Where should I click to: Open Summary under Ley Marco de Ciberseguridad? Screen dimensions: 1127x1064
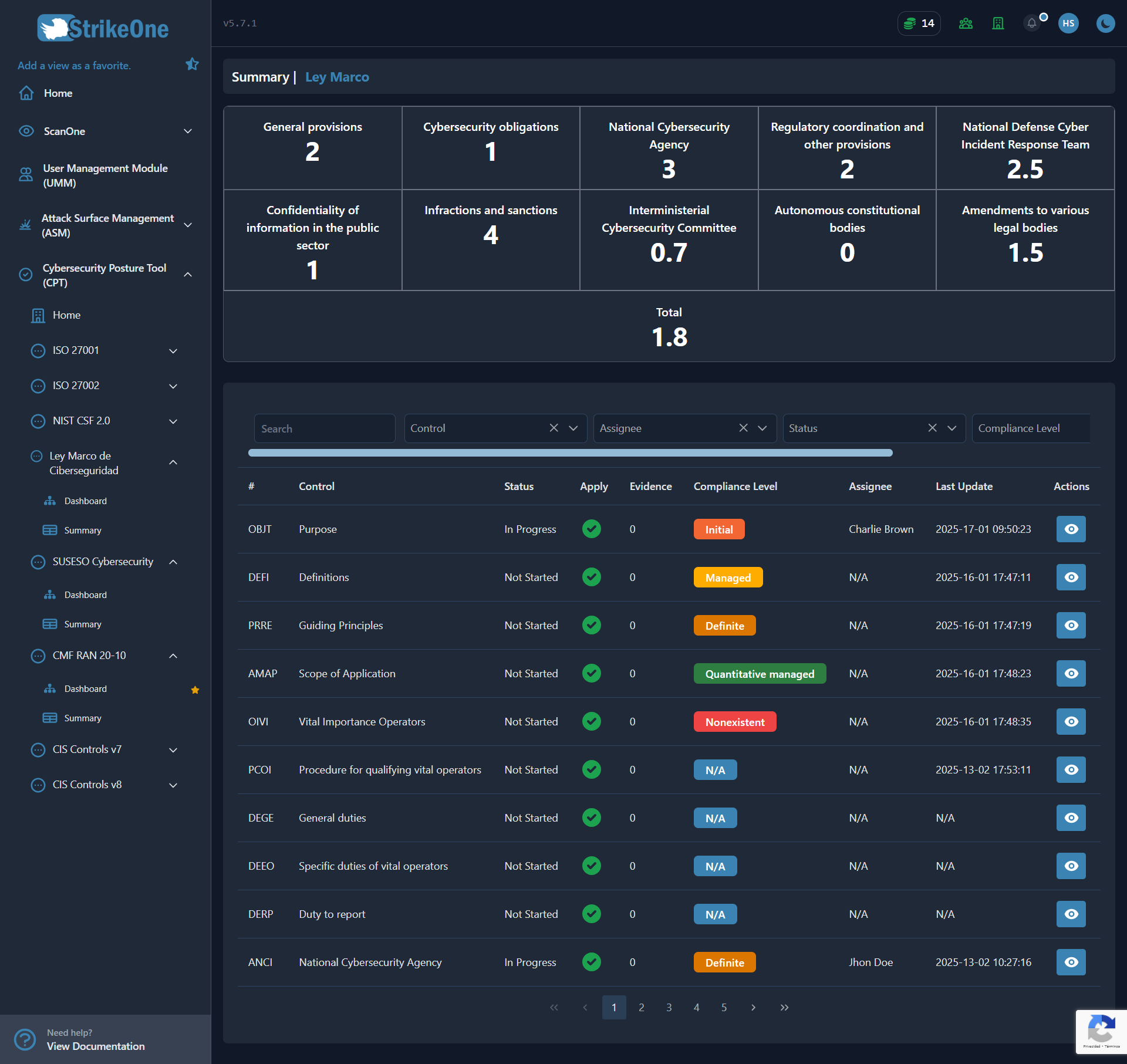click(x=83, y=531)
